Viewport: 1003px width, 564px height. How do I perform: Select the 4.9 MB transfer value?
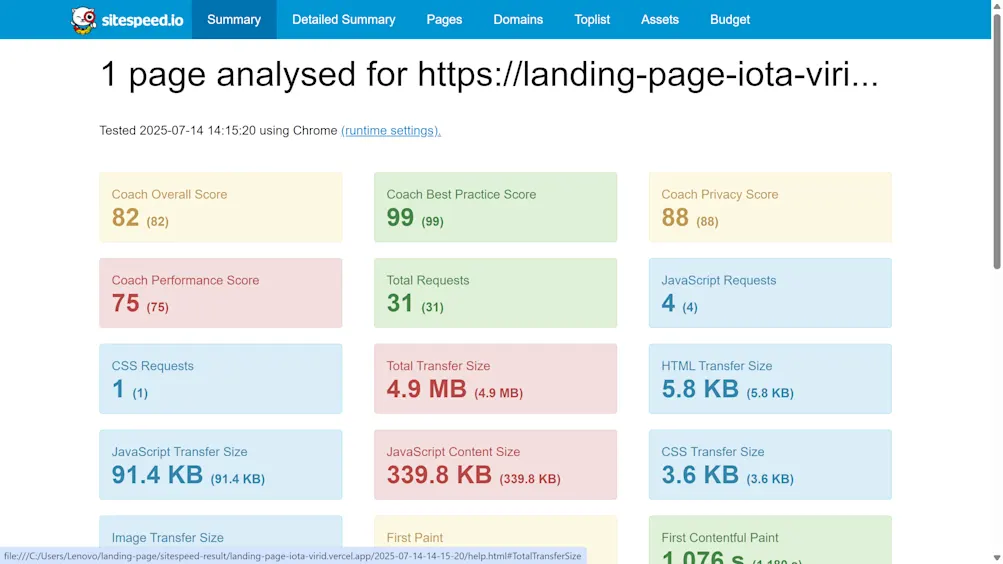(x=427, y=389)
